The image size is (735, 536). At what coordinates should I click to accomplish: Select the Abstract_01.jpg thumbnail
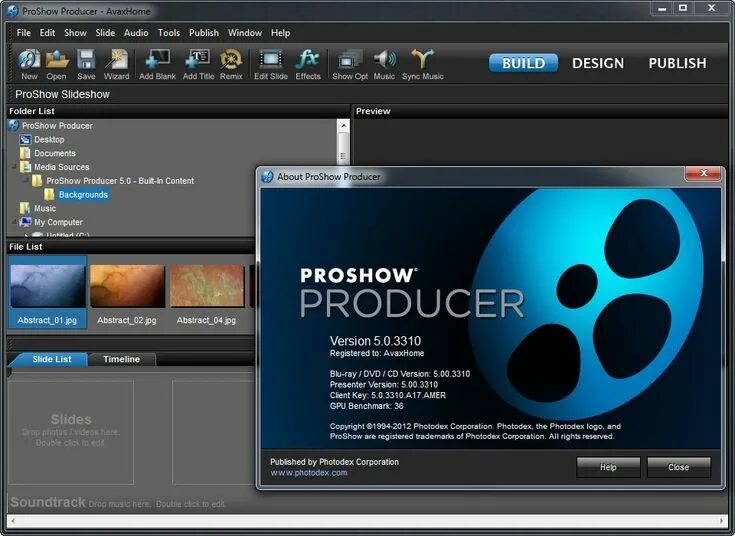pyautogui.click(x=47, y=292)
